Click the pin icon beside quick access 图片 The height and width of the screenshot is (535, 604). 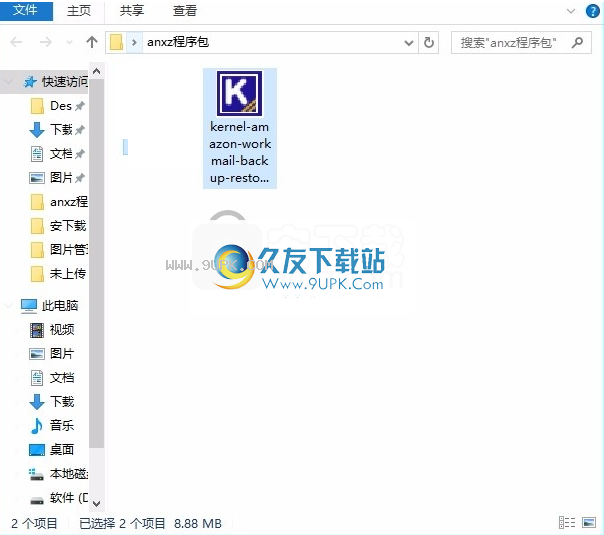point(80,178)
